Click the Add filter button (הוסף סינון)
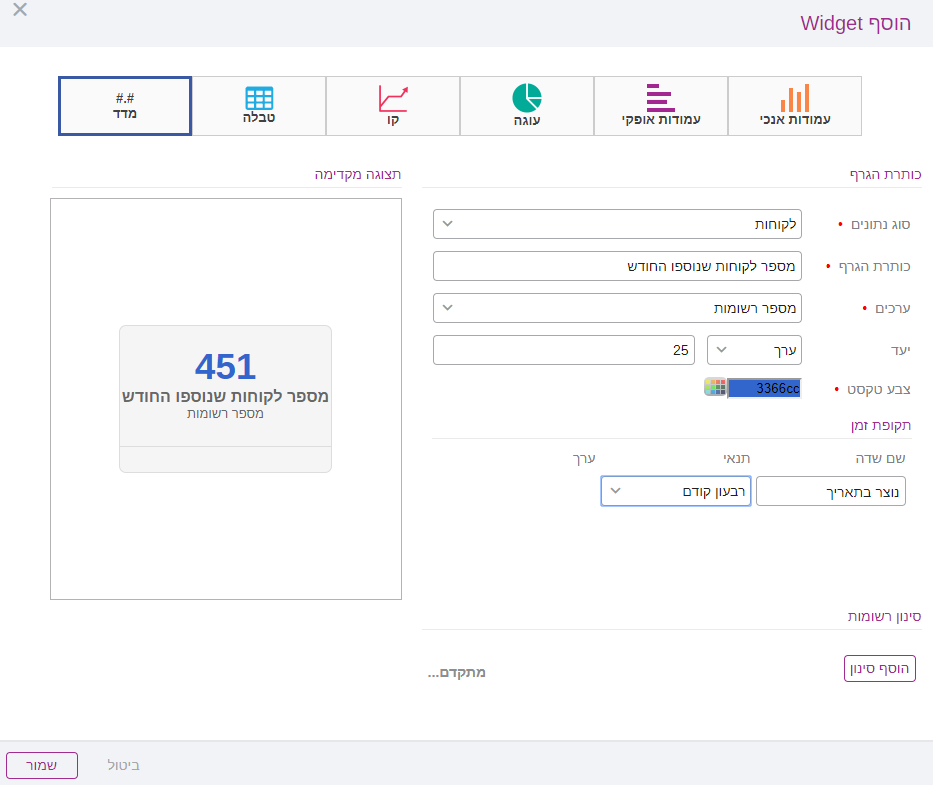The height and width of the screenshot is (785, 933). [879, 669]
